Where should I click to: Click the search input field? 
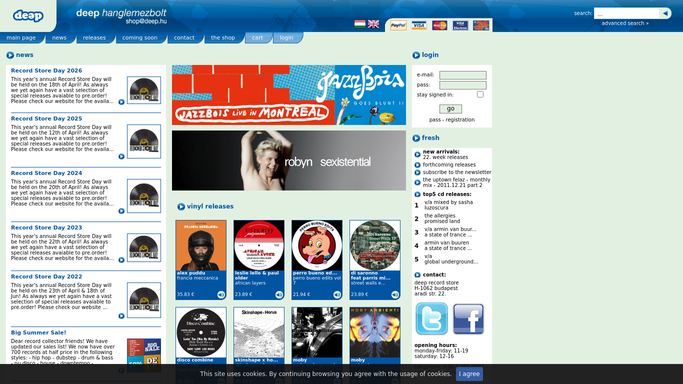[x=627, y=13]
